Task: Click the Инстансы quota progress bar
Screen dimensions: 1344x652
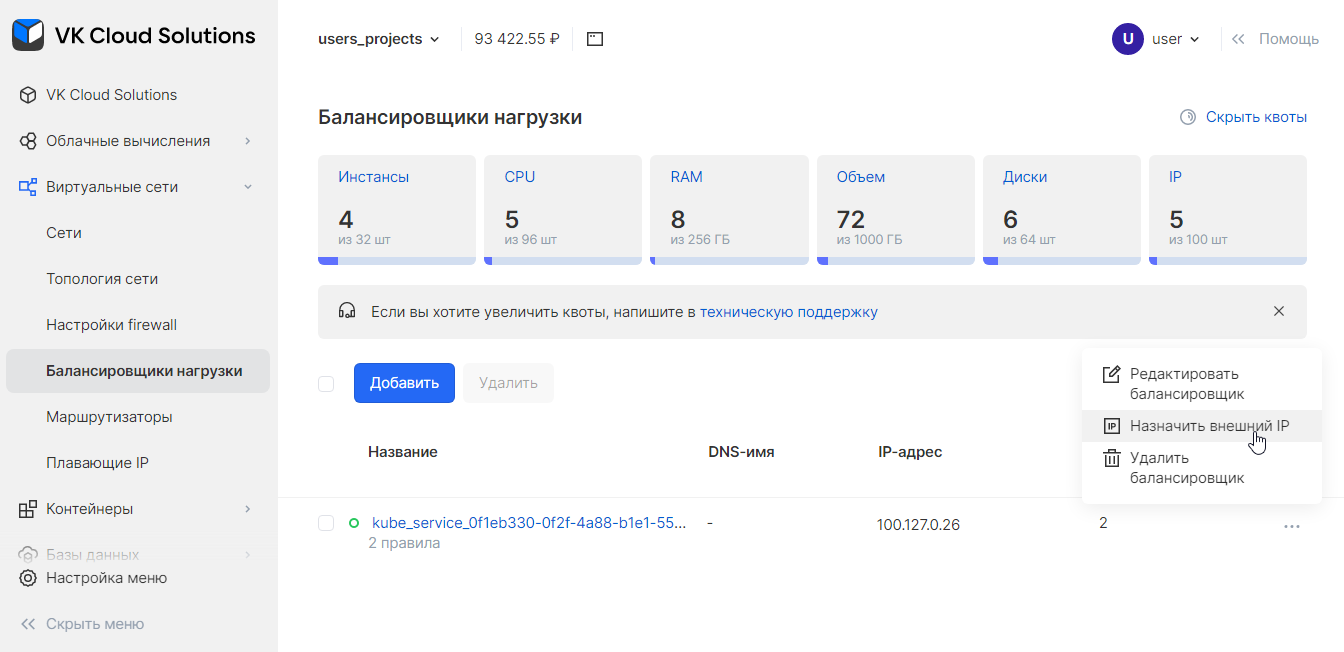Action: 397,261
